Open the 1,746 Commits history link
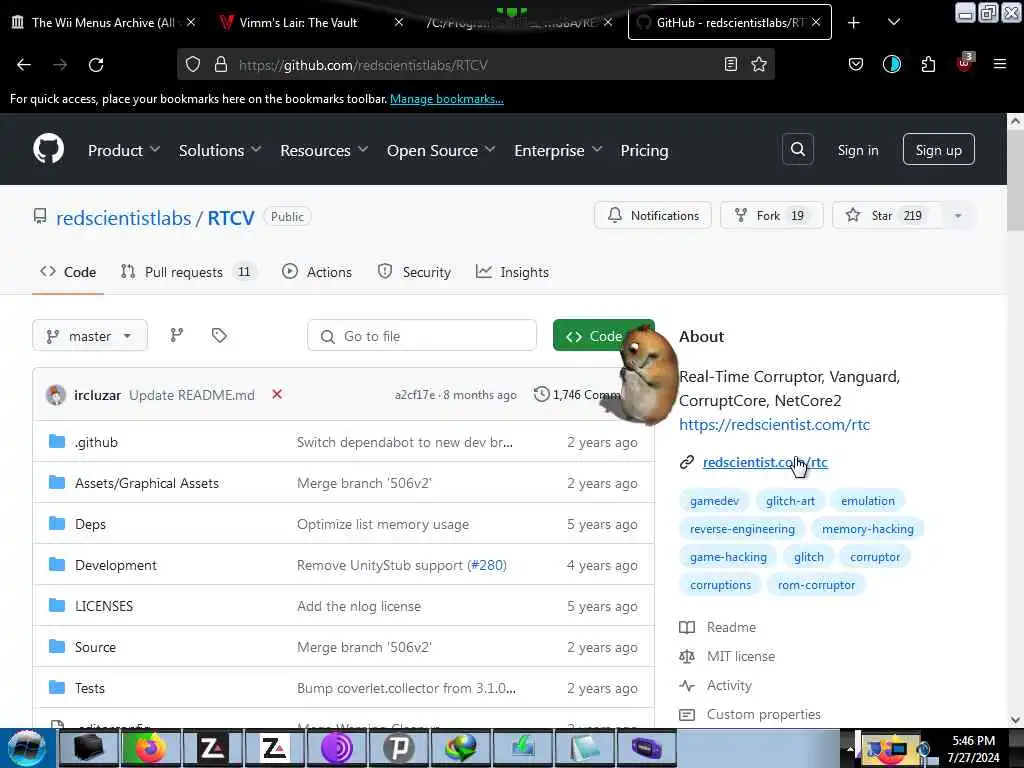This screenshot has height=768, width=1024. click(x=578, y=394)
